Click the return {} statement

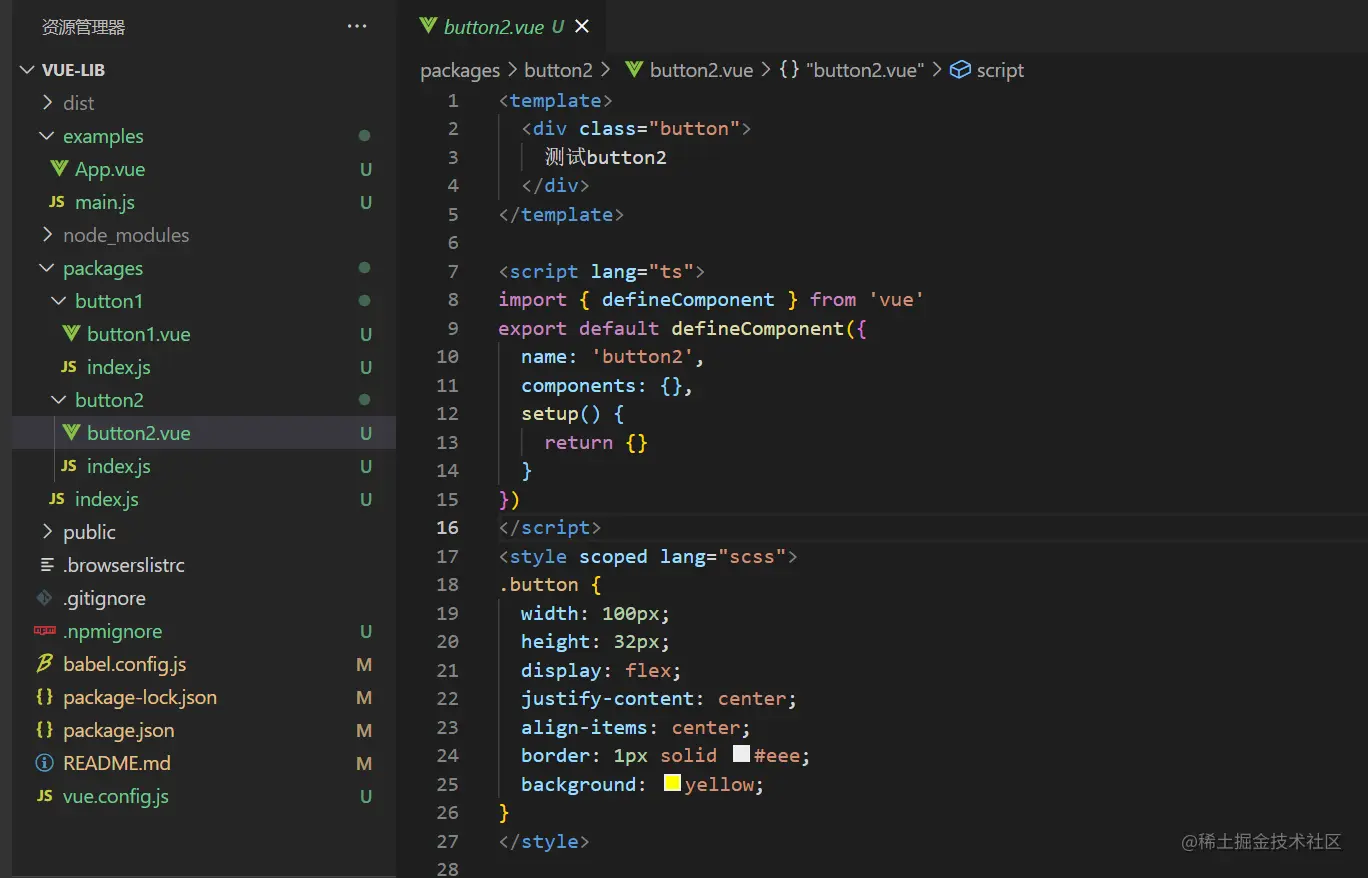(596, 442)
